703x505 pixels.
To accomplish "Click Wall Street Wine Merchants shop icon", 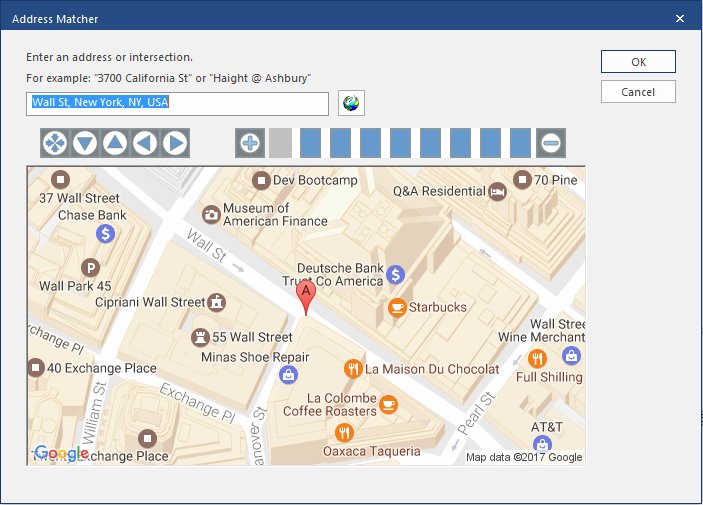I will [571, 356].
